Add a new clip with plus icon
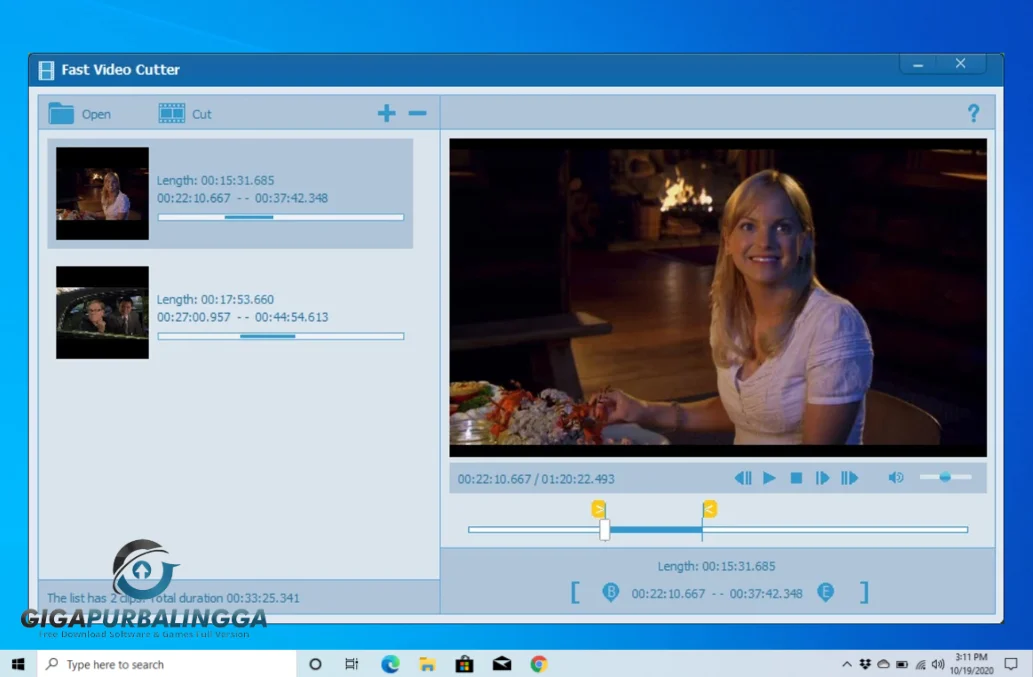1033x677 pixels. pyautogui.click(x=386, y=114)
